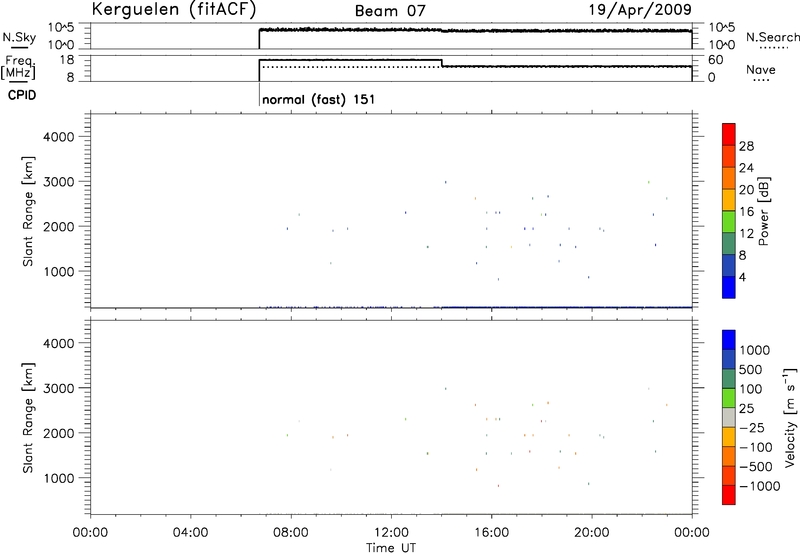Click the 'Kerguelen (fitACF)' title
This screenshot has width=800, height=554.
[x=174, y=10]
